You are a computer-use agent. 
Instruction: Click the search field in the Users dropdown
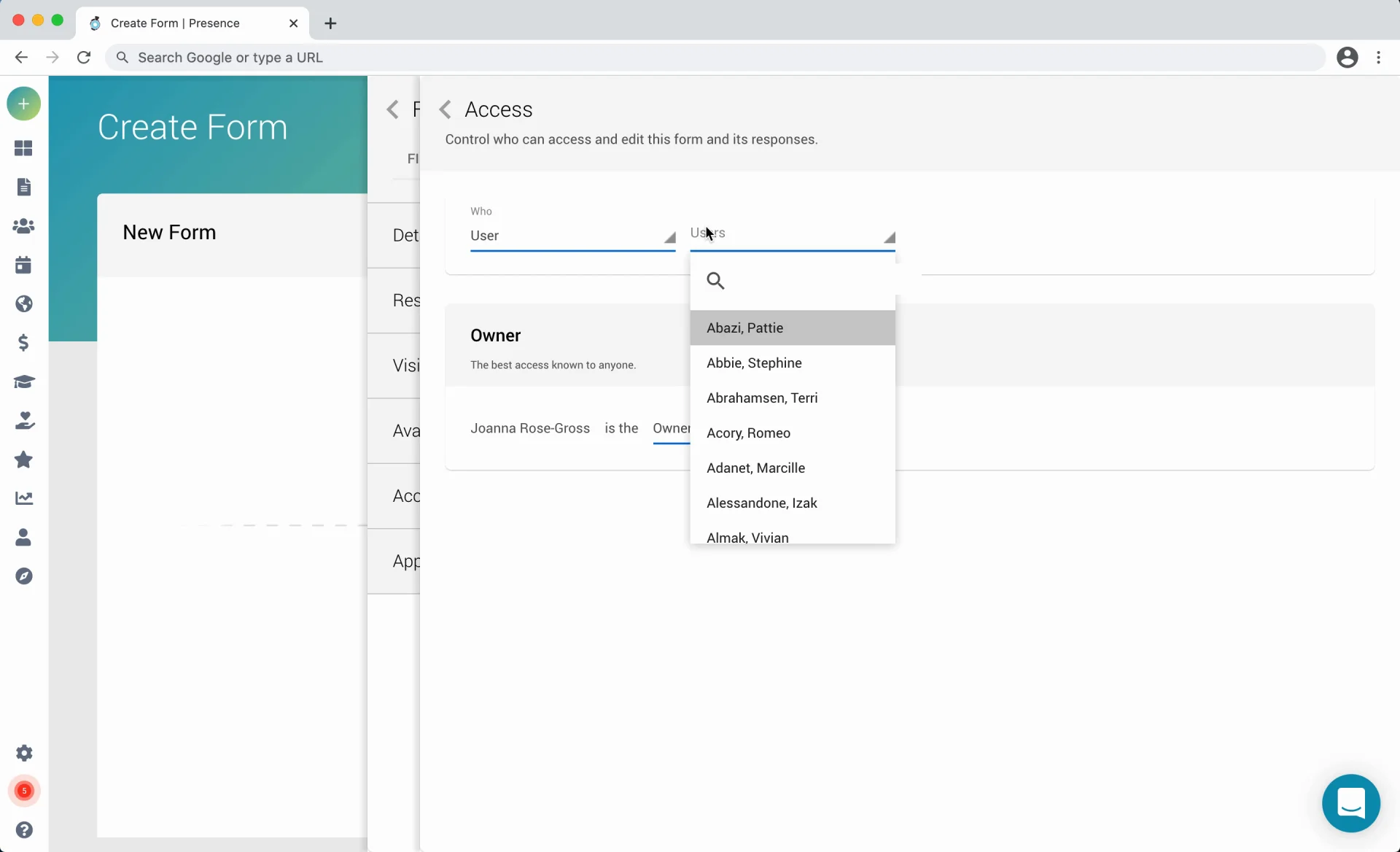click(802, 281)
